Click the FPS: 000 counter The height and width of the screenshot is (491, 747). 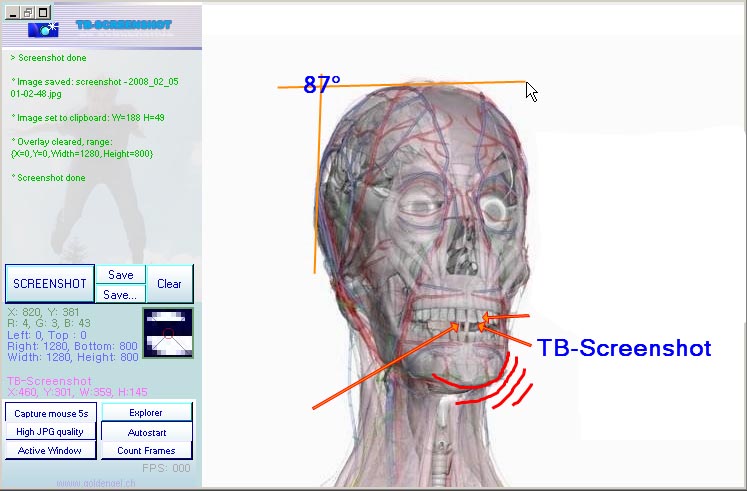[166, 468]
